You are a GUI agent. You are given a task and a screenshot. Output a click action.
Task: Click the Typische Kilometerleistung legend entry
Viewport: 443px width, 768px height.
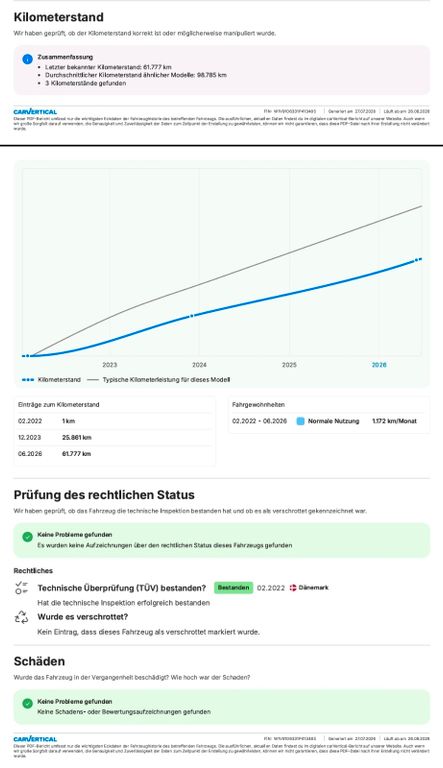click(158, 380)
